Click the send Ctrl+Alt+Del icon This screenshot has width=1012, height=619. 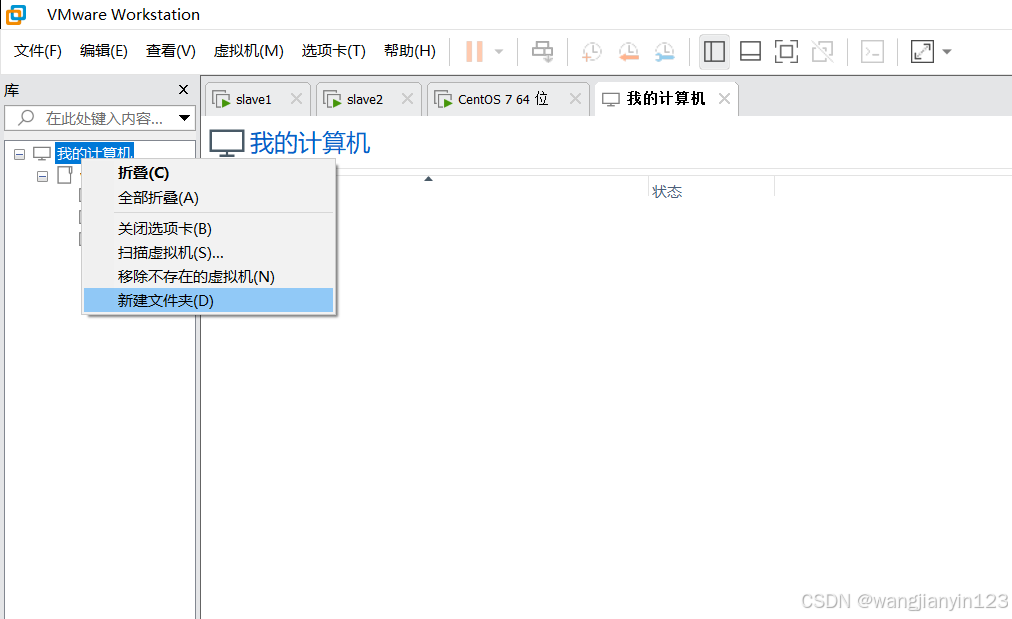pos(542,52)
